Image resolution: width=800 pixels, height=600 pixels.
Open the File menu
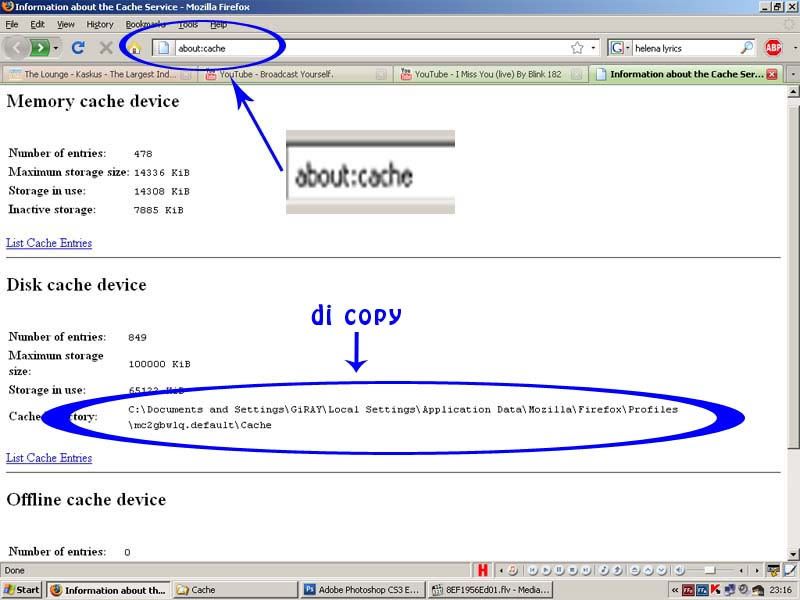coord(11,24)
